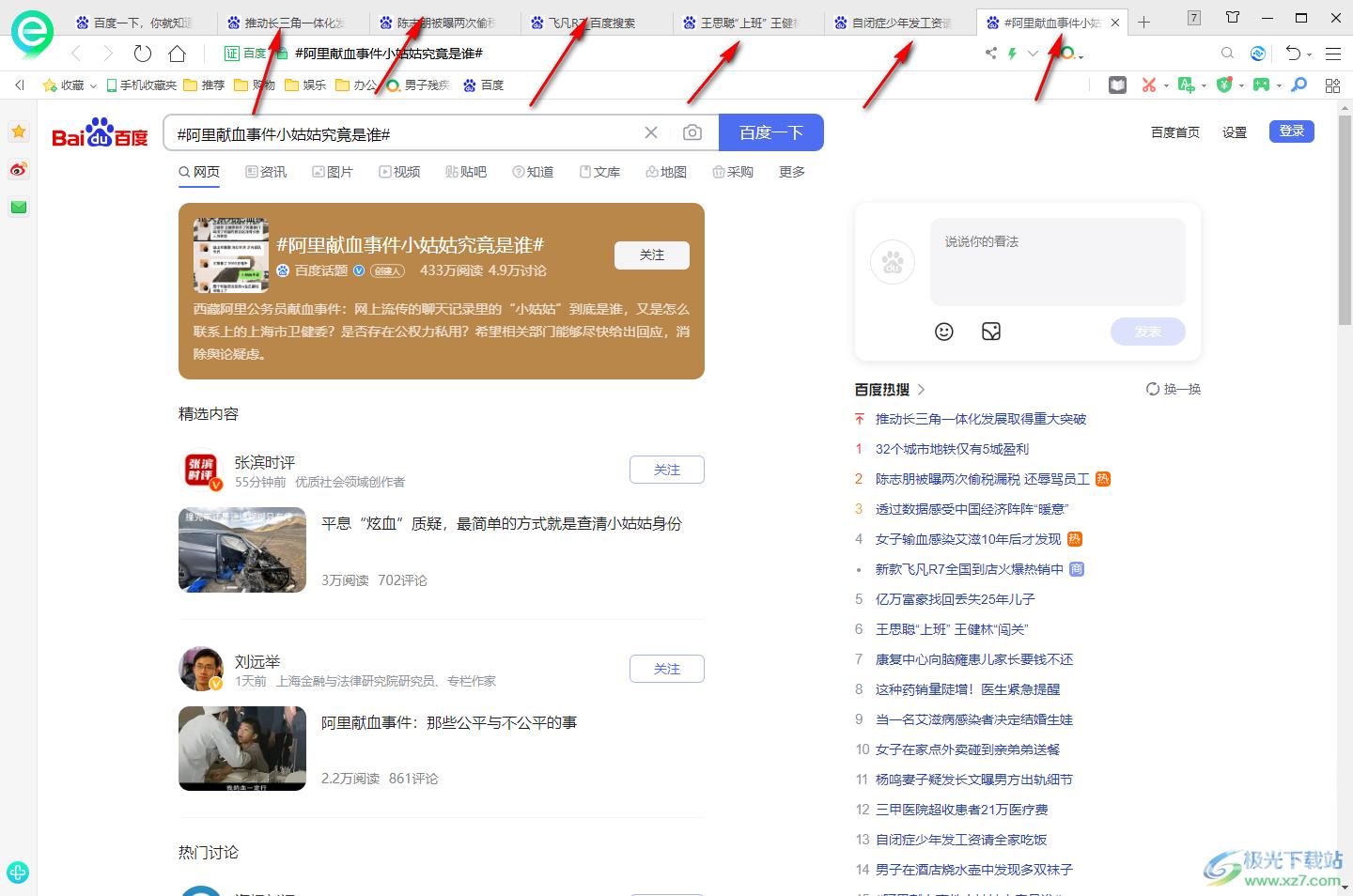
Task: Open the car crash article thumbnail
Action: pos(242,549)
